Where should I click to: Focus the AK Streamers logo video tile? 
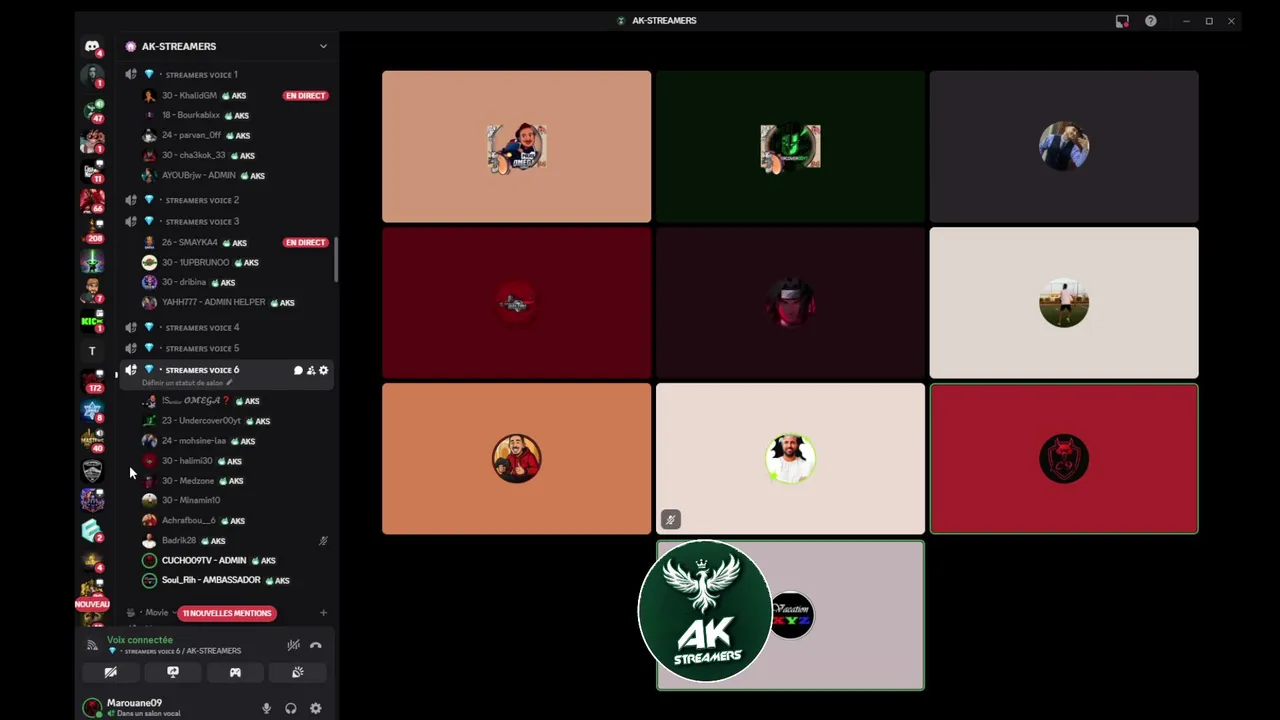[790, 615]
